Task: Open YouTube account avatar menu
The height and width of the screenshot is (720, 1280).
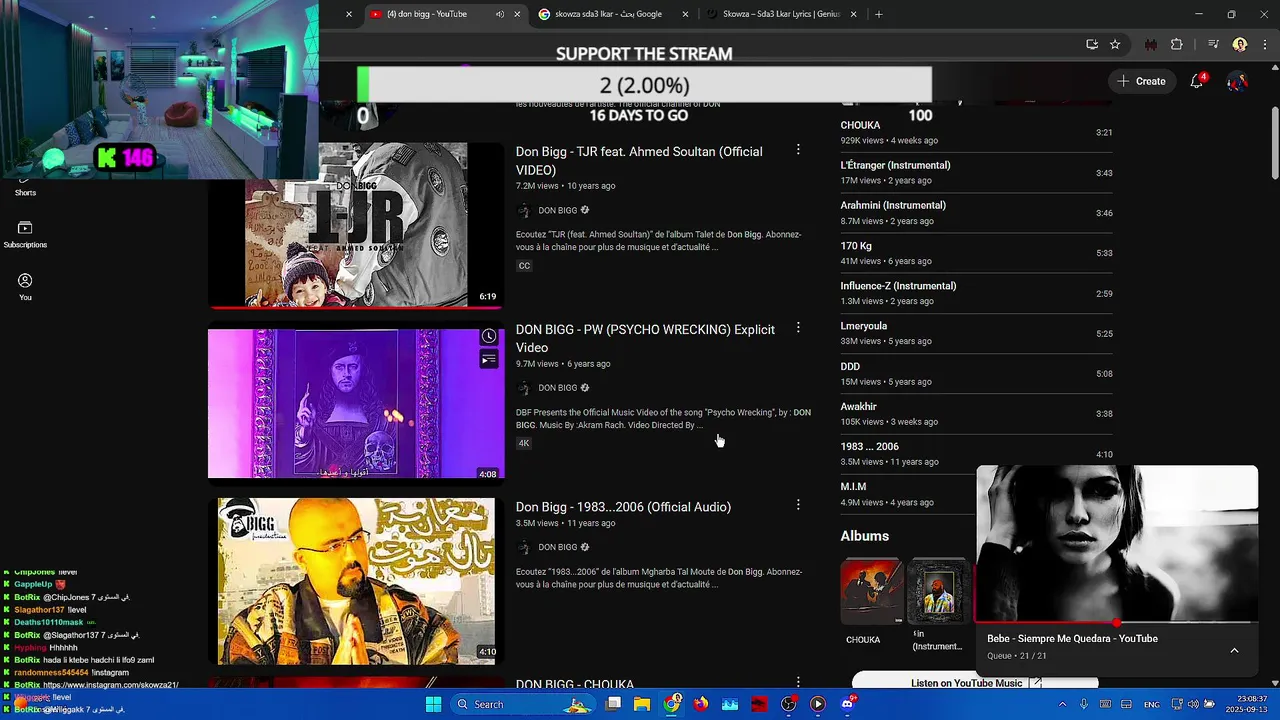Action: [x=1238, y=81]
